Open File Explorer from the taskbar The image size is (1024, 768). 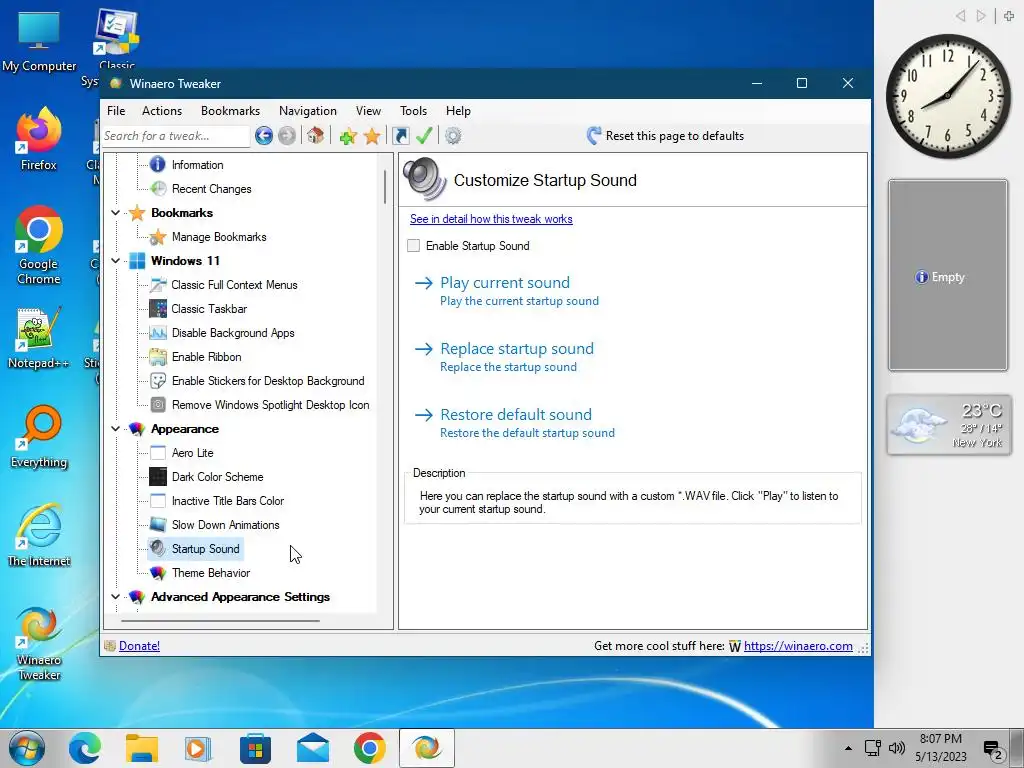pos(142,748)
